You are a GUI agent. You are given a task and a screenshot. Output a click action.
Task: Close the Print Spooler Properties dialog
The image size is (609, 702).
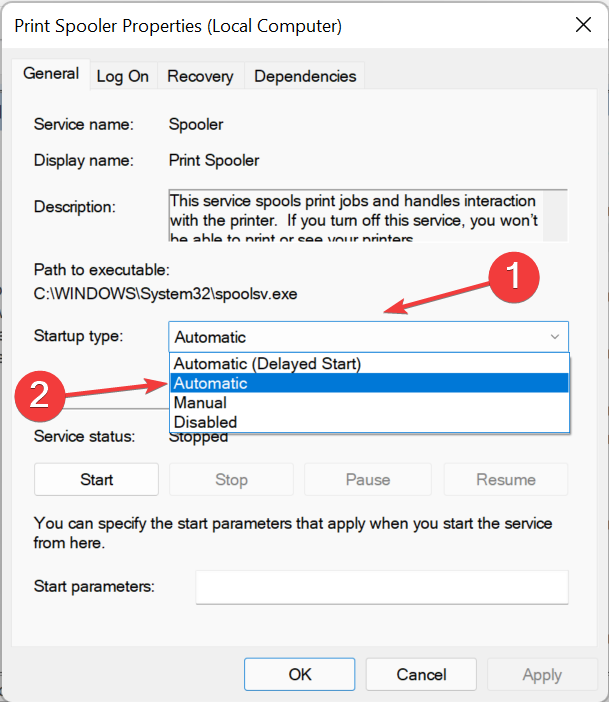click(583, 25)
